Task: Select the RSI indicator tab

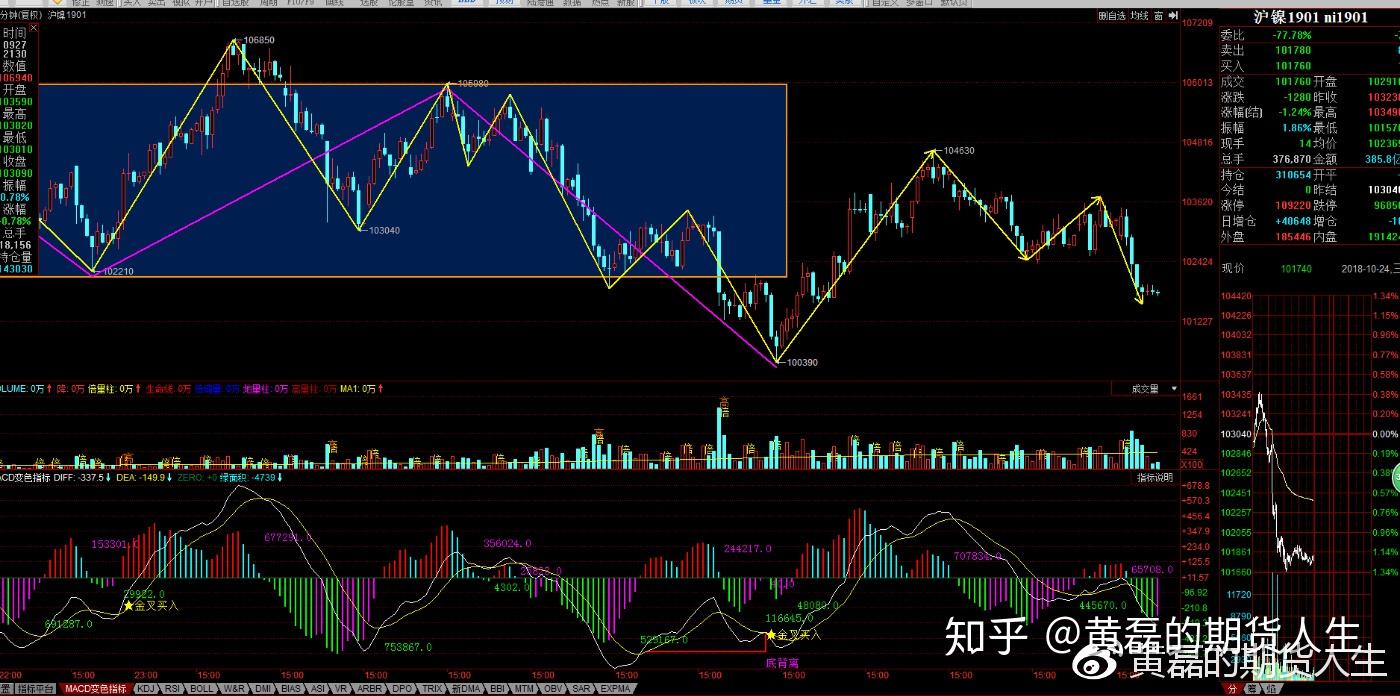Action: click(172, 689)
